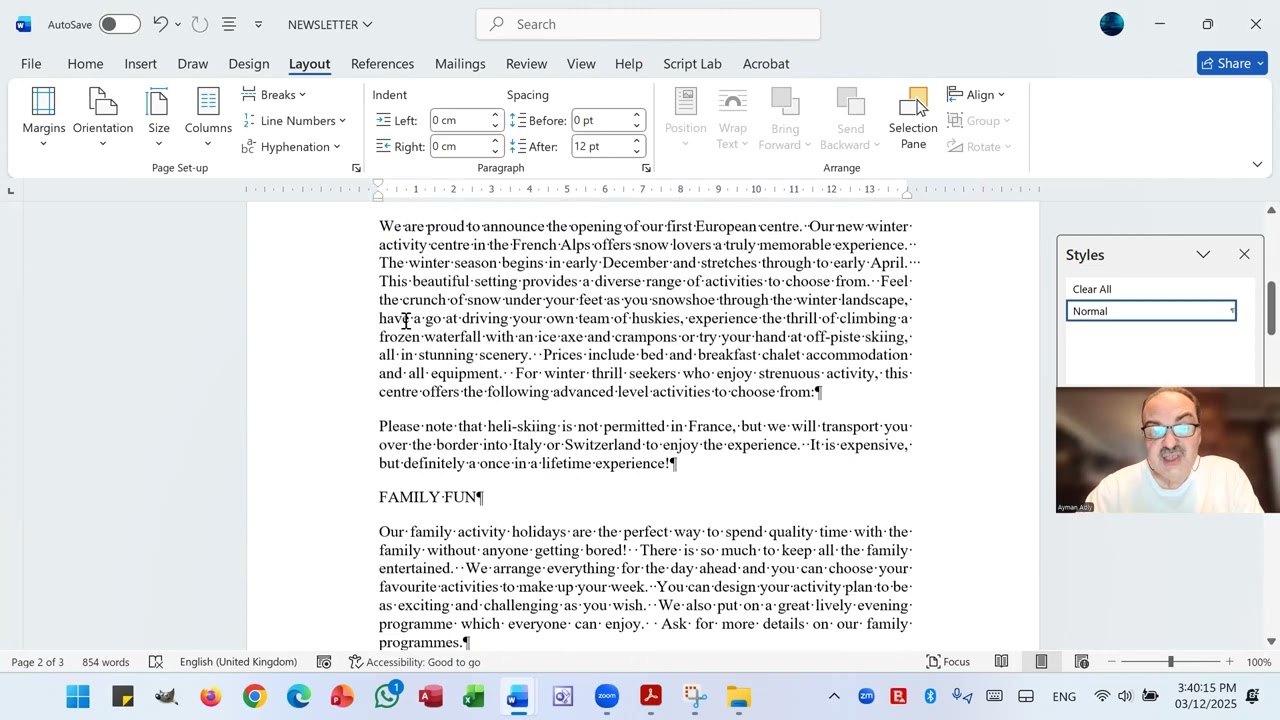Click Accessibility: Good to go
This screenshot has width=1280, height=720.
414,662
